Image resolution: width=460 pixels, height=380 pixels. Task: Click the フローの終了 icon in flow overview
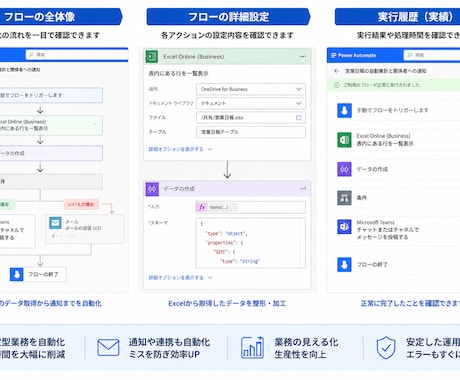point(16,274)
